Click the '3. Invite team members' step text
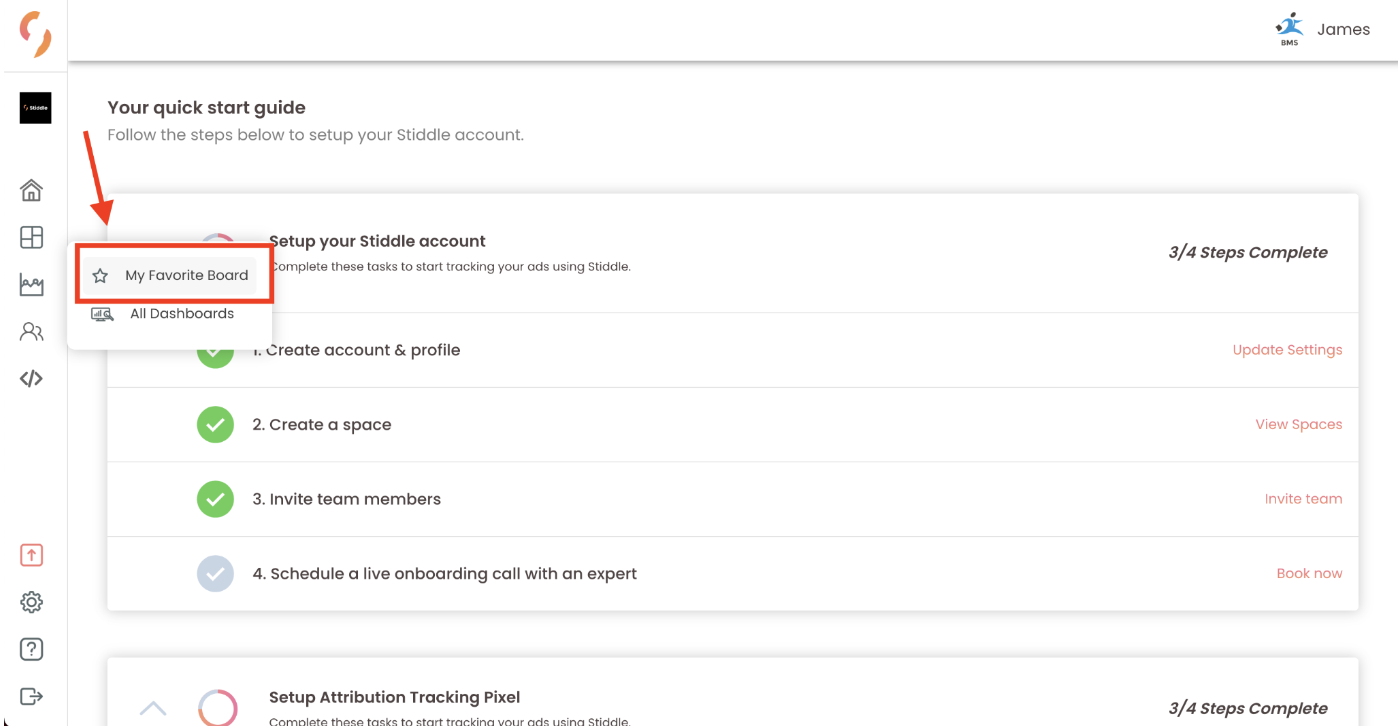Image resolution: width=1400 pixels, height=726 pixels. 346,499
